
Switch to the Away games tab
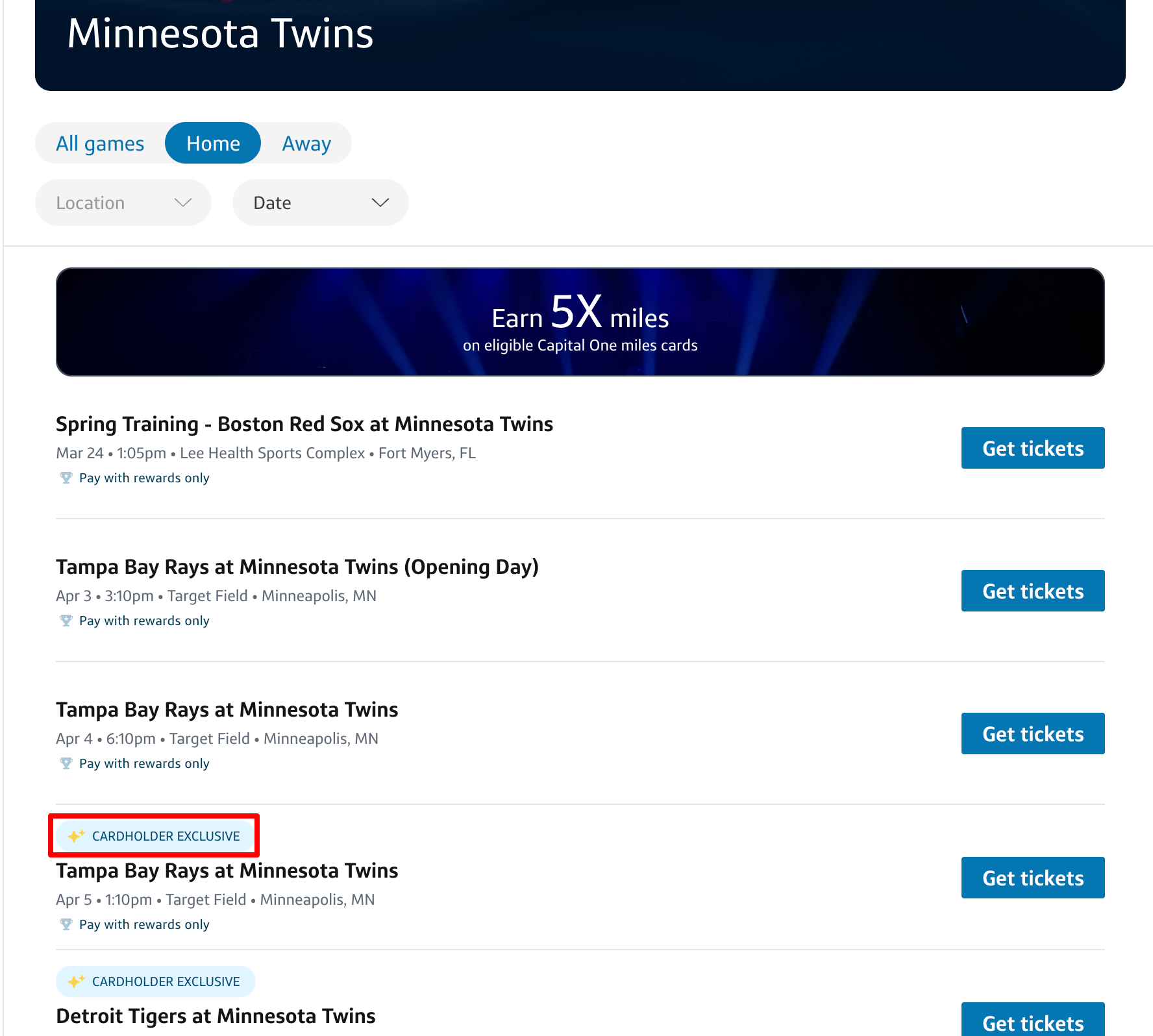306,143
